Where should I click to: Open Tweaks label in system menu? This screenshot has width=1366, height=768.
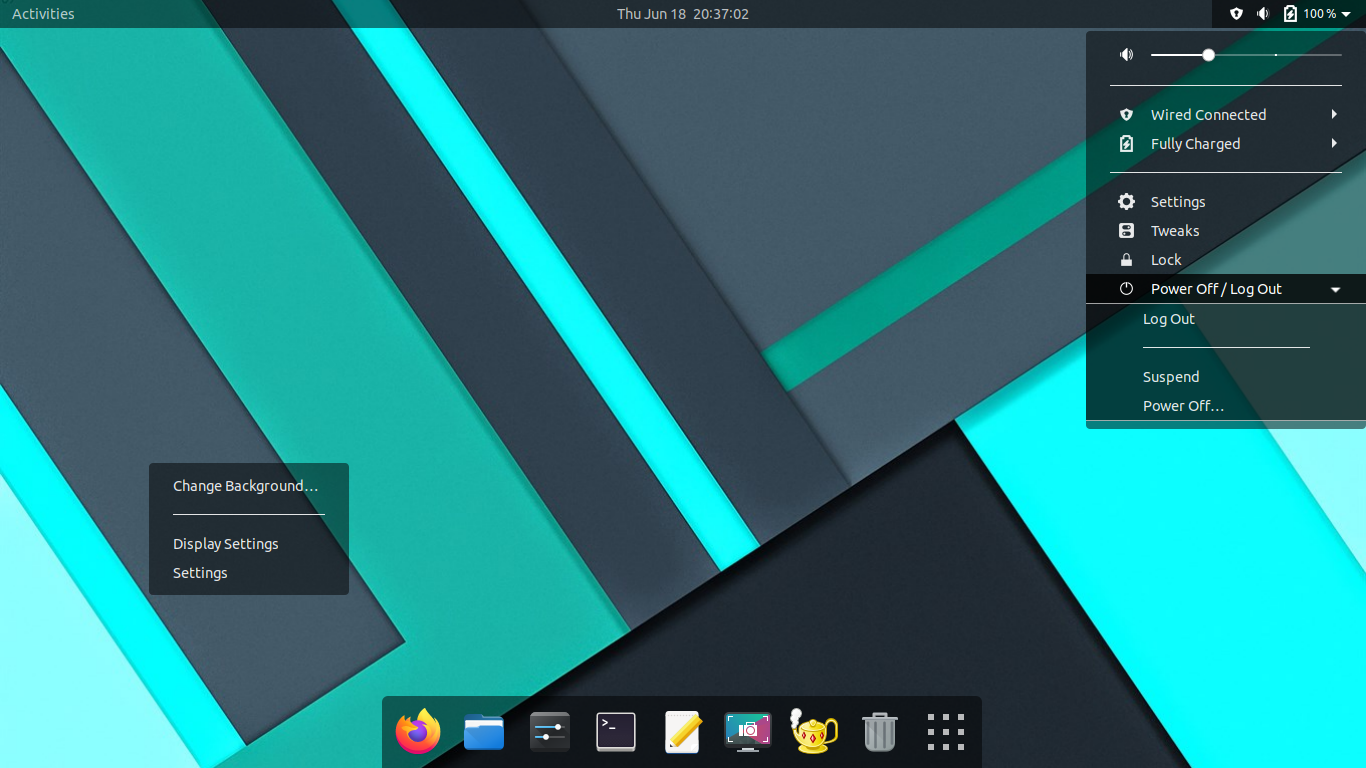[x=1175, y=231]
